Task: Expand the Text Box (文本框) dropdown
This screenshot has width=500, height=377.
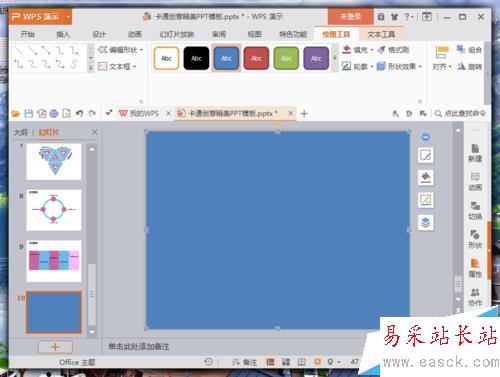Action: click(135, 67)
